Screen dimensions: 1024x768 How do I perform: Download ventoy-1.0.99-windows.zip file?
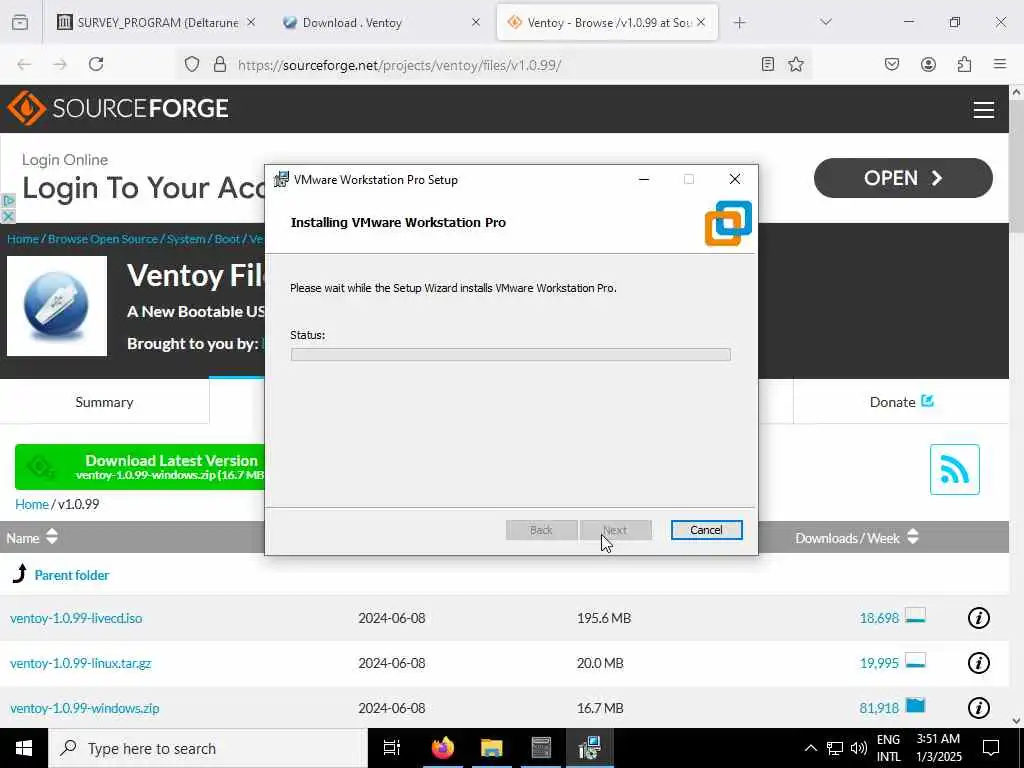[x=85, y=708]
